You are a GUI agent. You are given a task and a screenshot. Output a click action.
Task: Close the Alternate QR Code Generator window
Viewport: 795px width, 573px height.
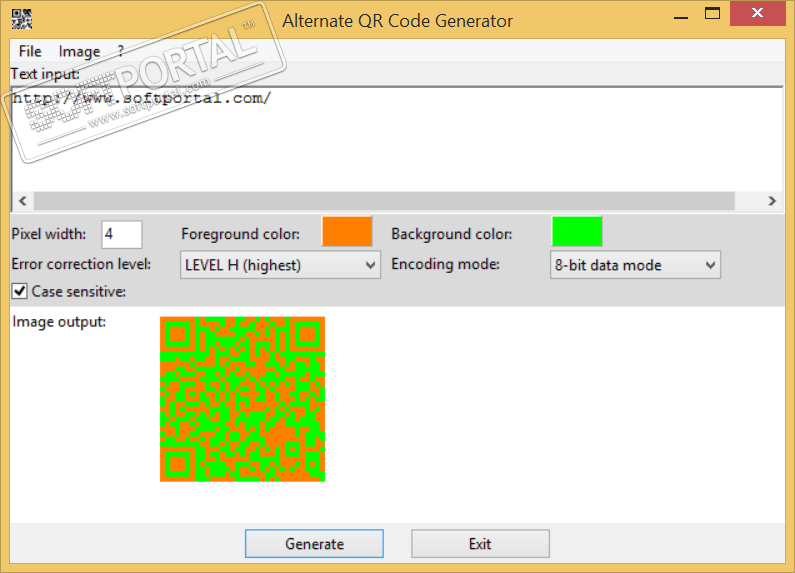click(757, 13)
